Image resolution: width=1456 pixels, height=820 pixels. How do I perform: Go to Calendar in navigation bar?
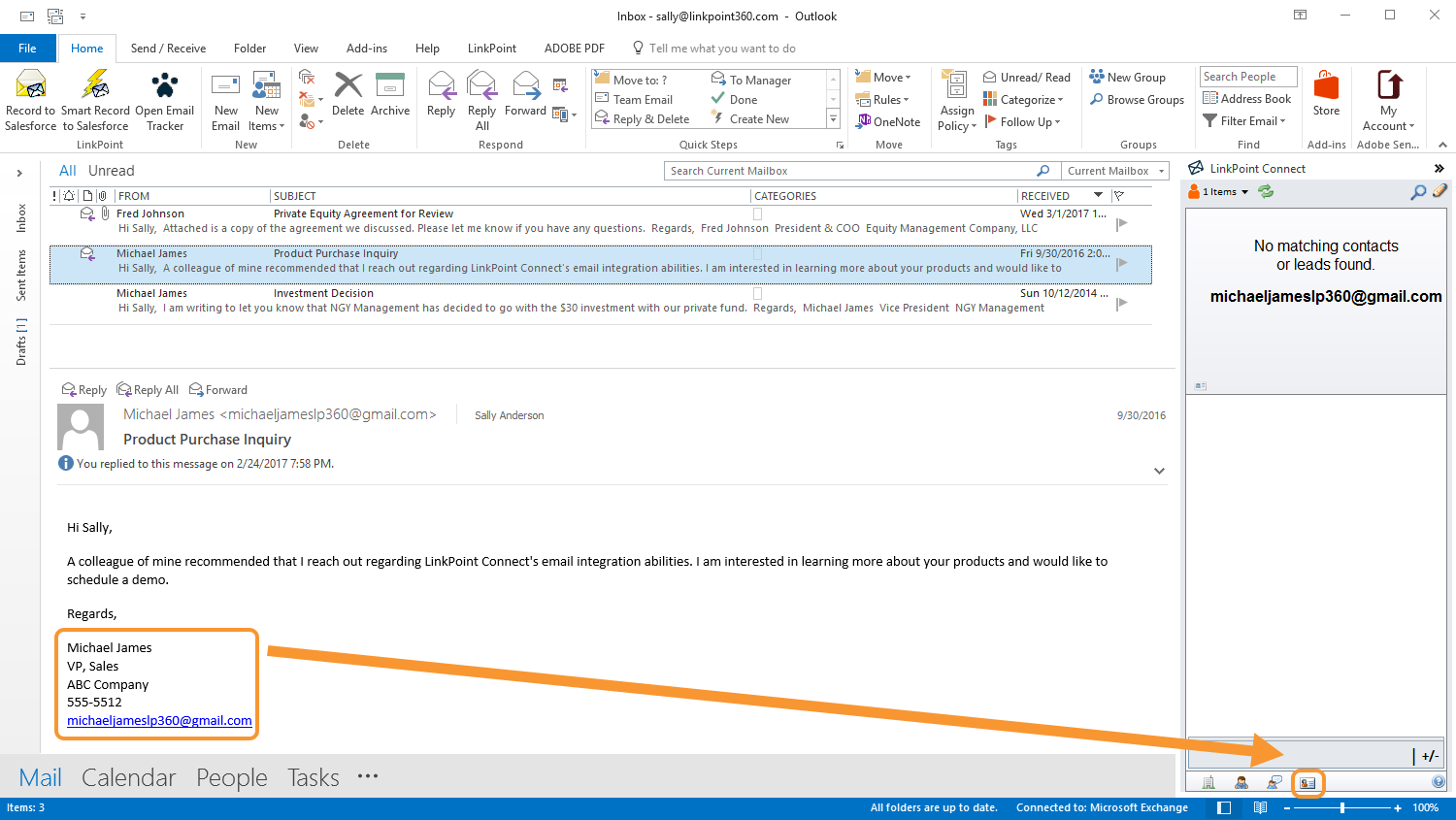pos(129,777)
